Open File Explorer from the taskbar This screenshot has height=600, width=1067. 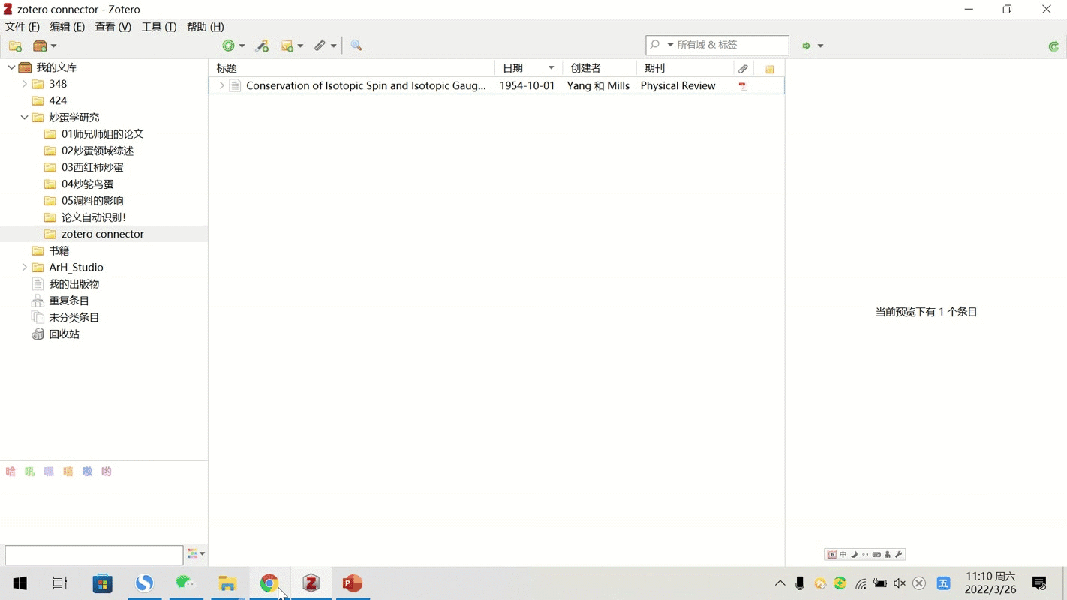pyautogui.click(x=227, y=583)
